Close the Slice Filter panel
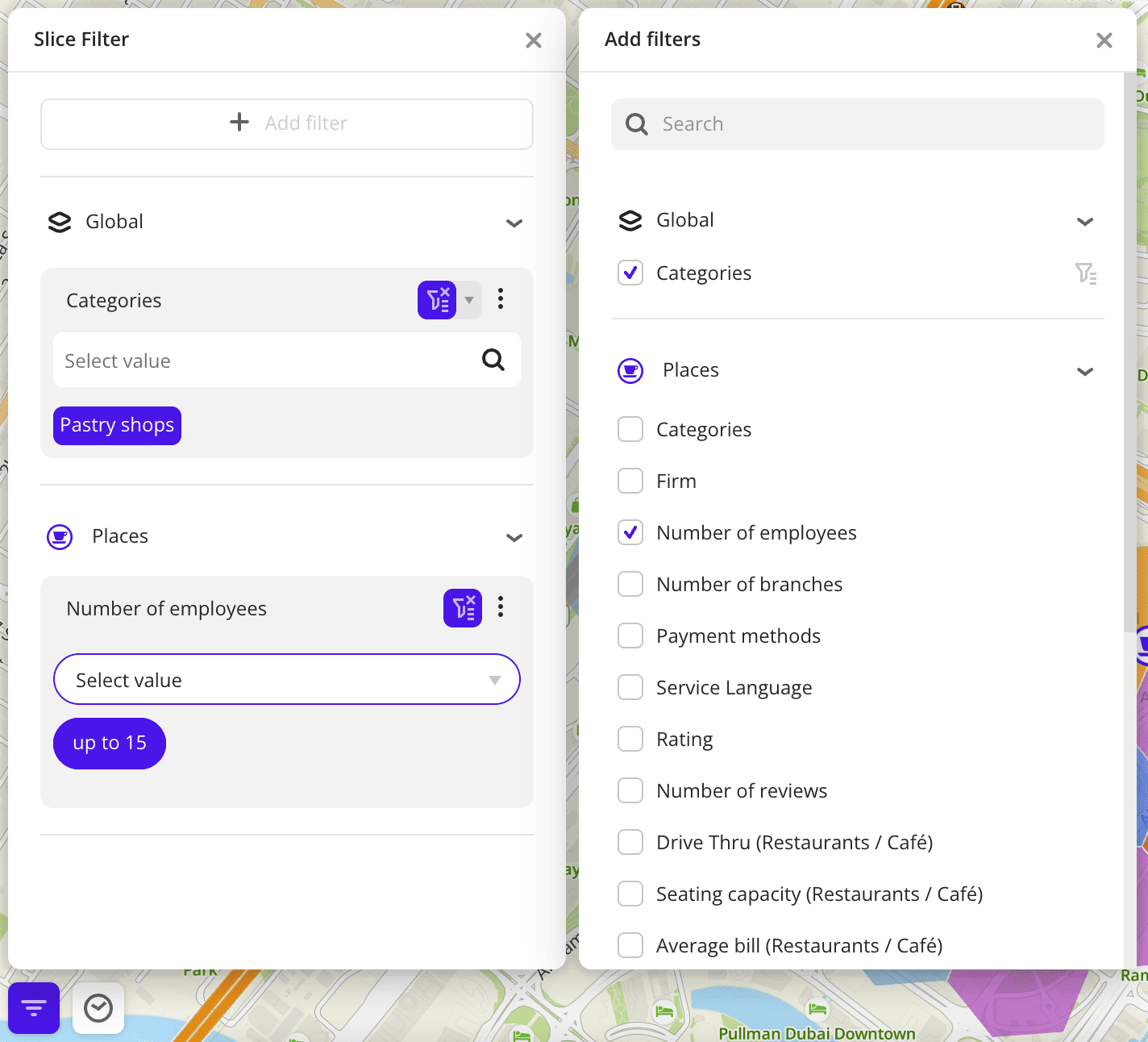 [x=533, y=40]
